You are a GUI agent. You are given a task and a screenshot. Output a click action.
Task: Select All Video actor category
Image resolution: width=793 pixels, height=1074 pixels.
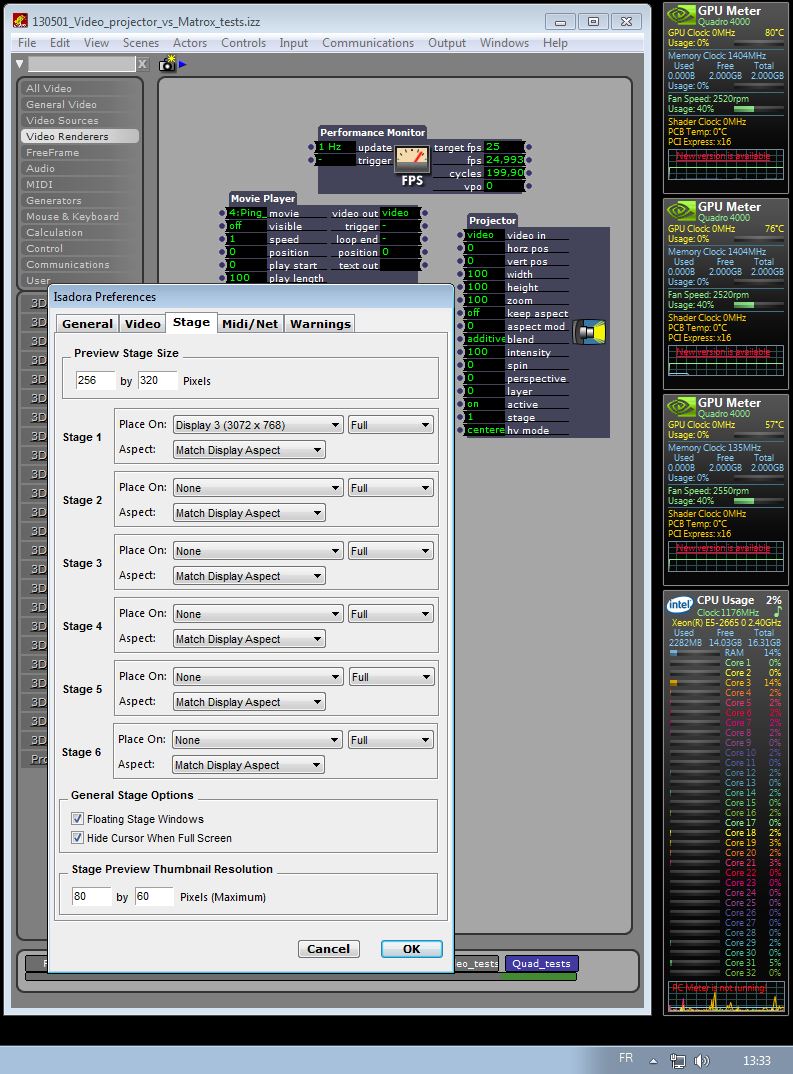click(x=80, y=88)
